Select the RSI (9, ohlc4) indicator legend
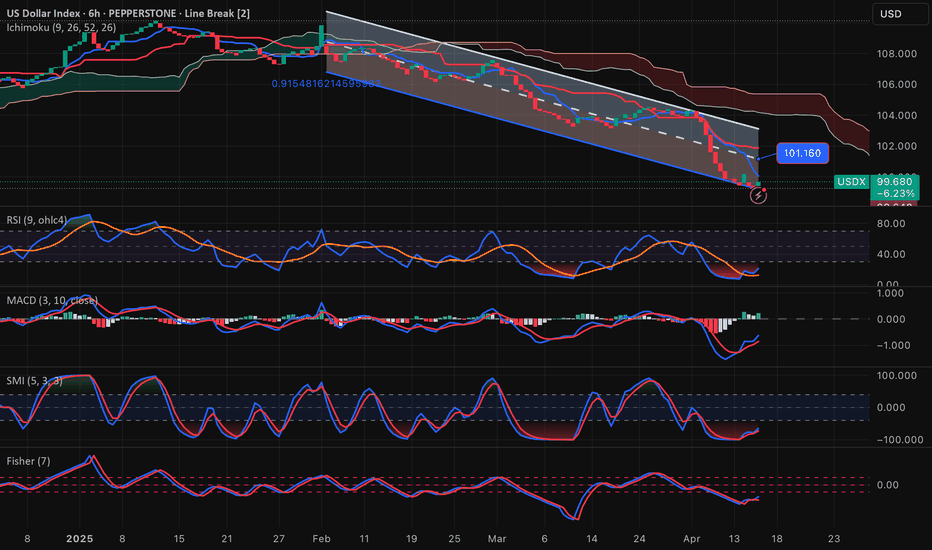Image resolution: width=932 pixels, height=550 pixels. tap(37, 220)
